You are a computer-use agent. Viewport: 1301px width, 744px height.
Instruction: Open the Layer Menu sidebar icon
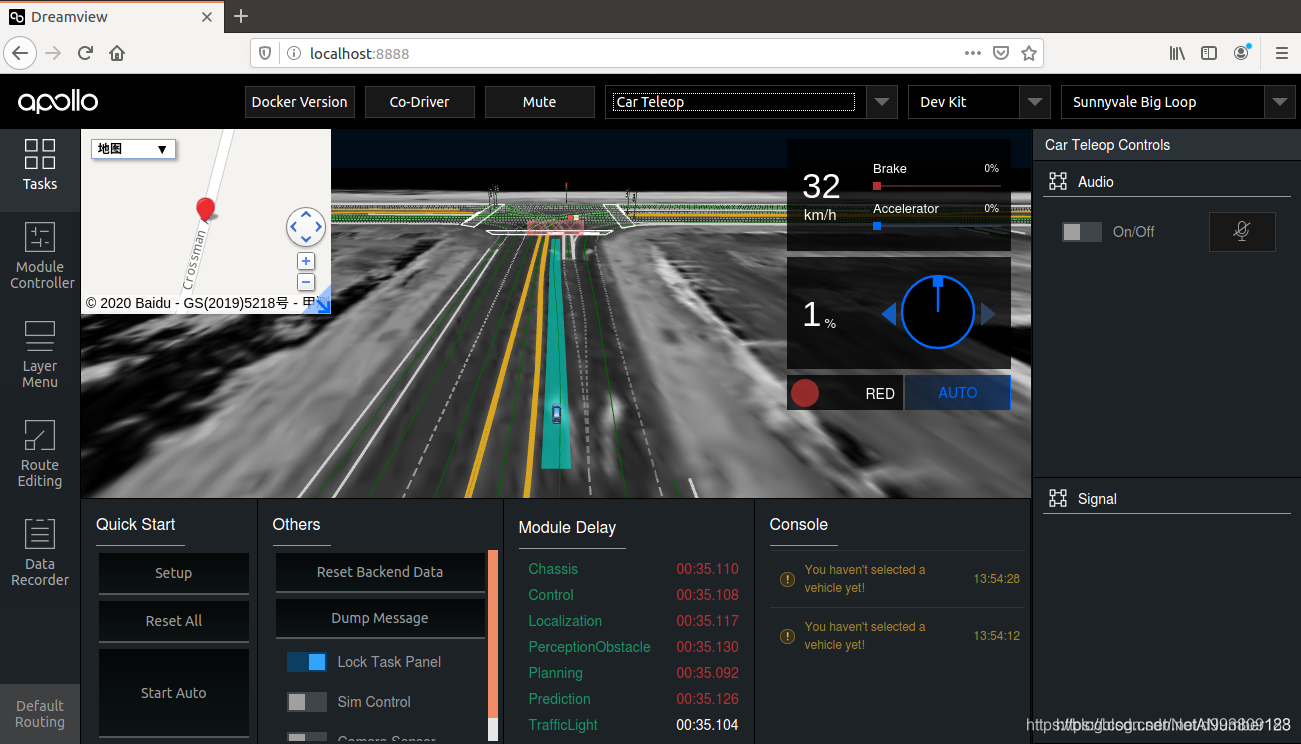40,356
